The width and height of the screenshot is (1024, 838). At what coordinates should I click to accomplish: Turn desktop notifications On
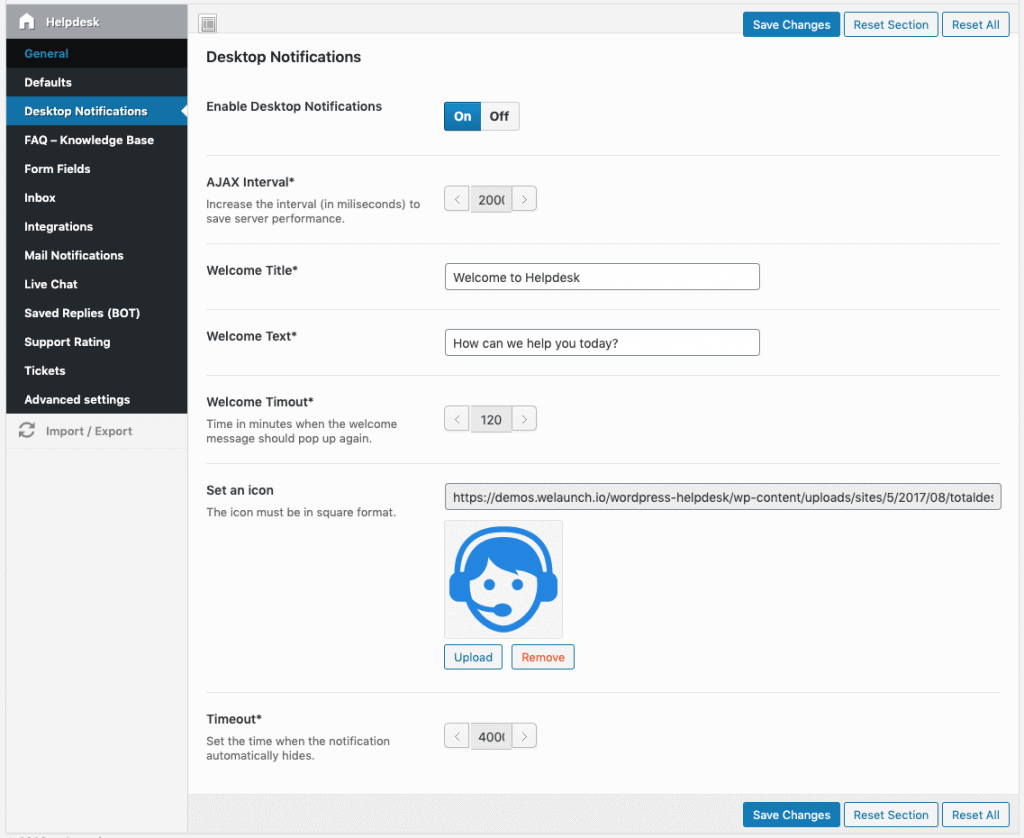tap(462, 116)
